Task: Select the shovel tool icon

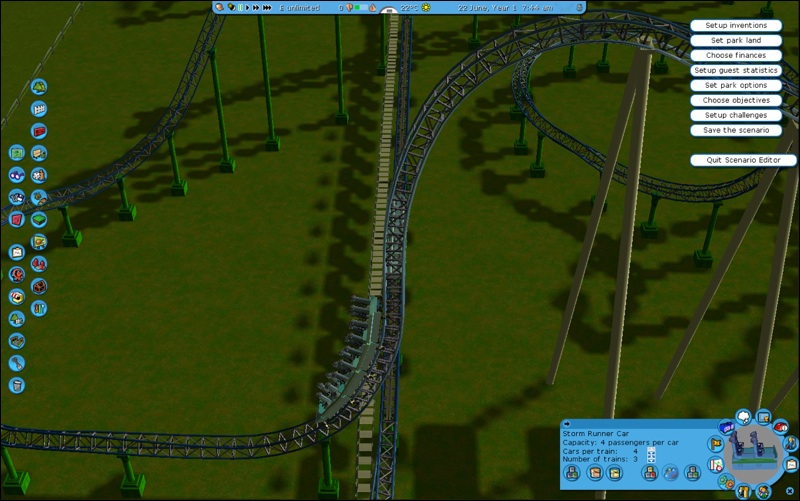Action: [x=17, y=363]
